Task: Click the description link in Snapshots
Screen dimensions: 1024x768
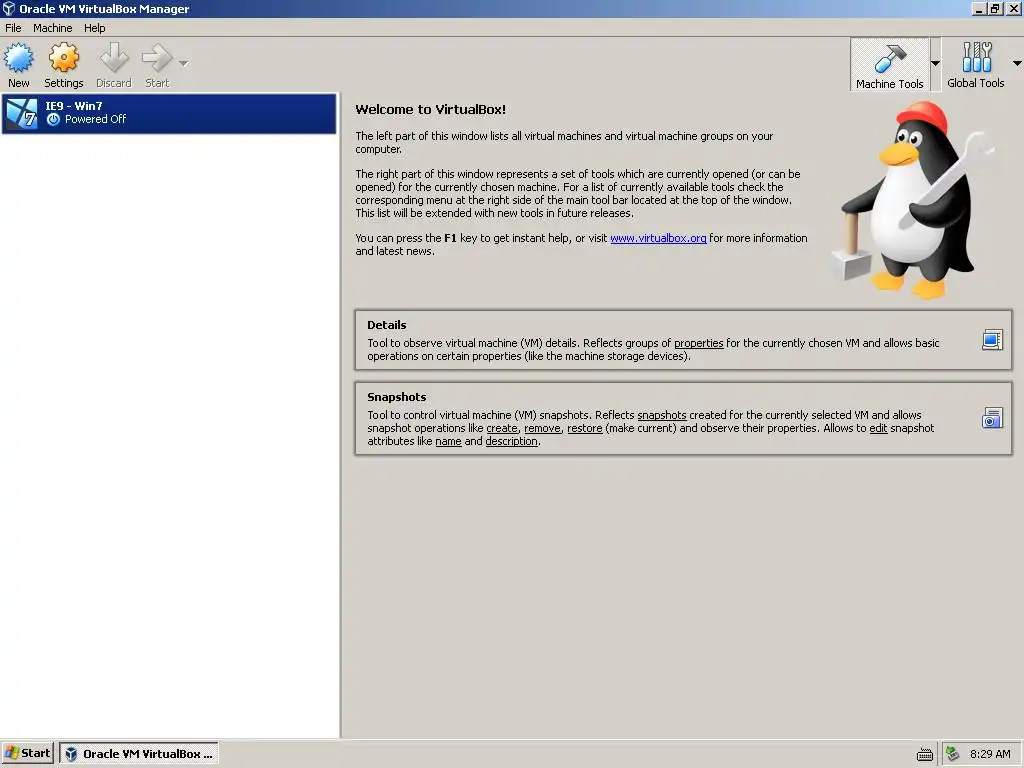Action: 511,441
